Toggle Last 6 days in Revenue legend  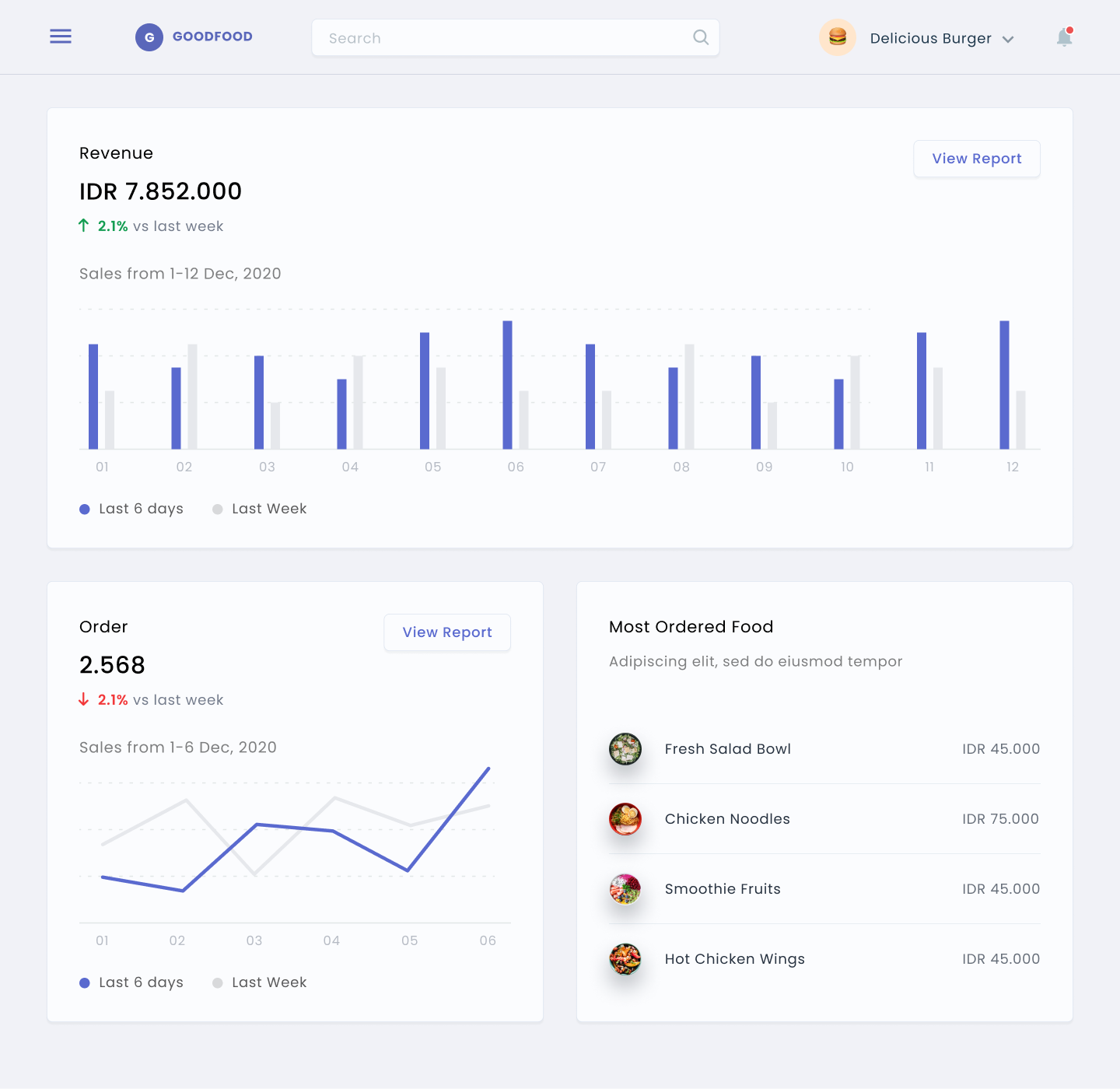pyautogui.click(x=132, y=509)
